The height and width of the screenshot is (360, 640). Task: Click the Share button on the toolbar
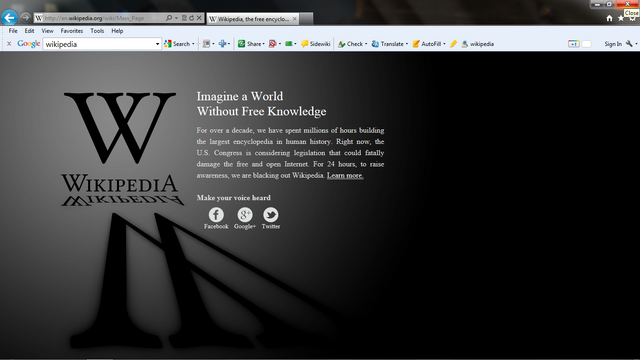tap(249, 44)
